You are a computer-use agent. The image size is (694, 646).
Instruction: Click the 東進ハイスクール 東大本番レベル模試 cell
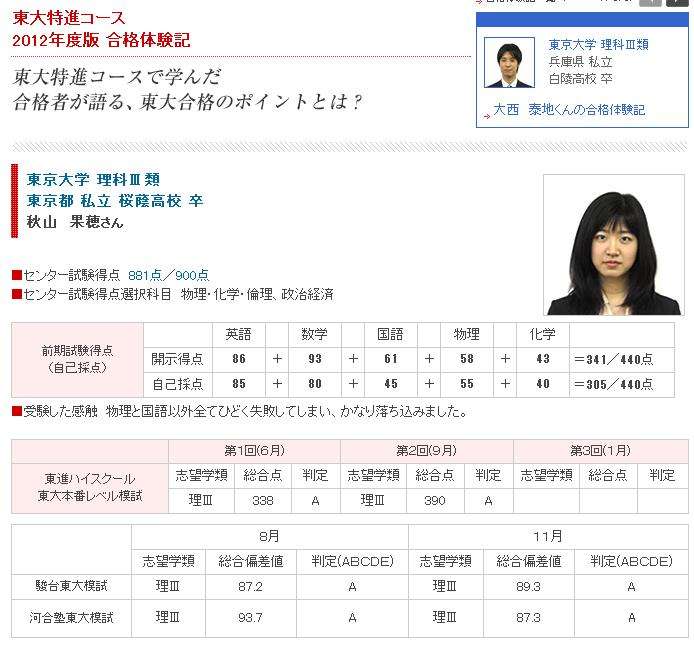[90, 488]
